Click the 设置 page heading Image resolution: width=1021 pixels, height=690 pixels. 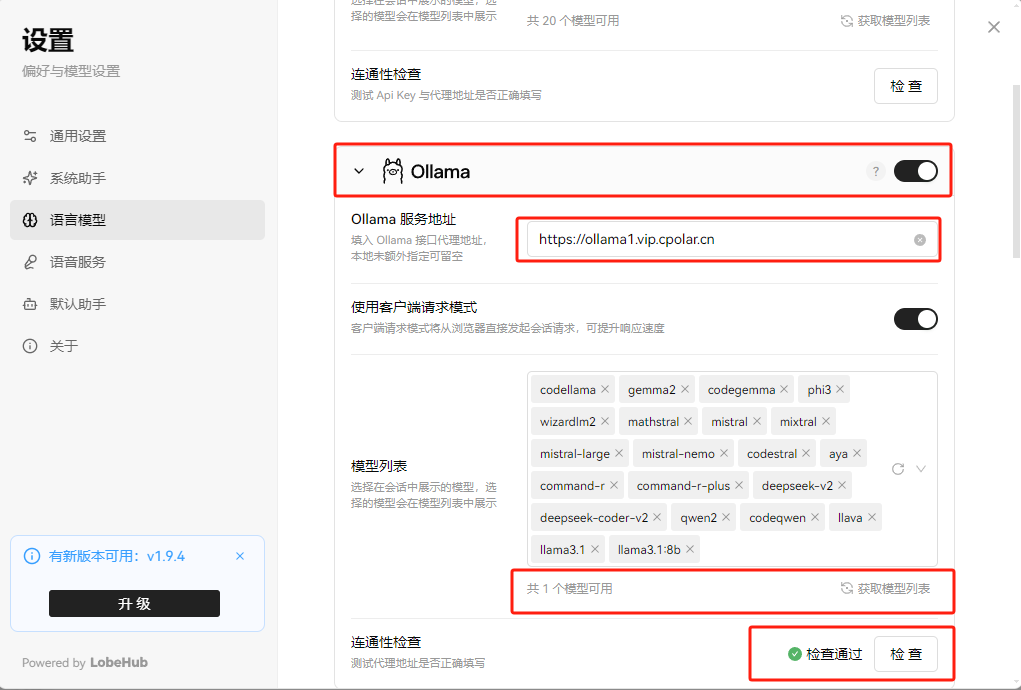click(x=48, y=40)
